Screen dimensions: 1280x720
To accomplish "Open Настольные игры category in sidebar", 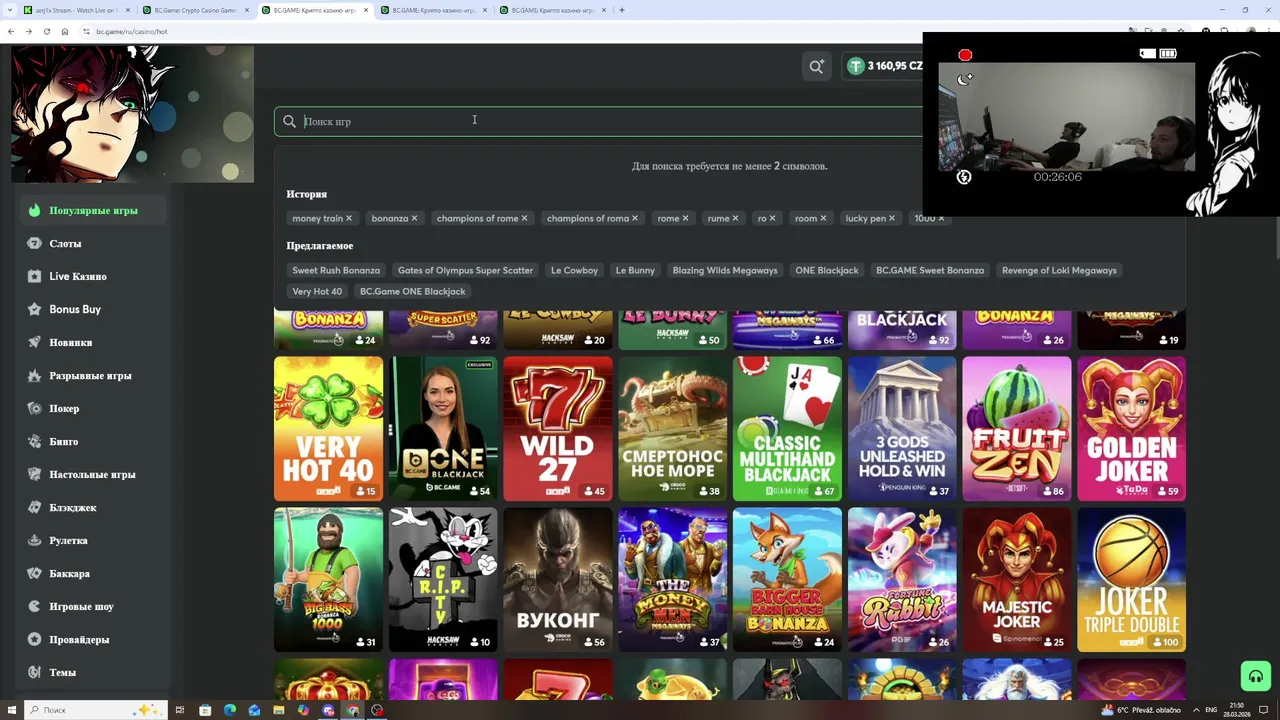I will 92,474.
